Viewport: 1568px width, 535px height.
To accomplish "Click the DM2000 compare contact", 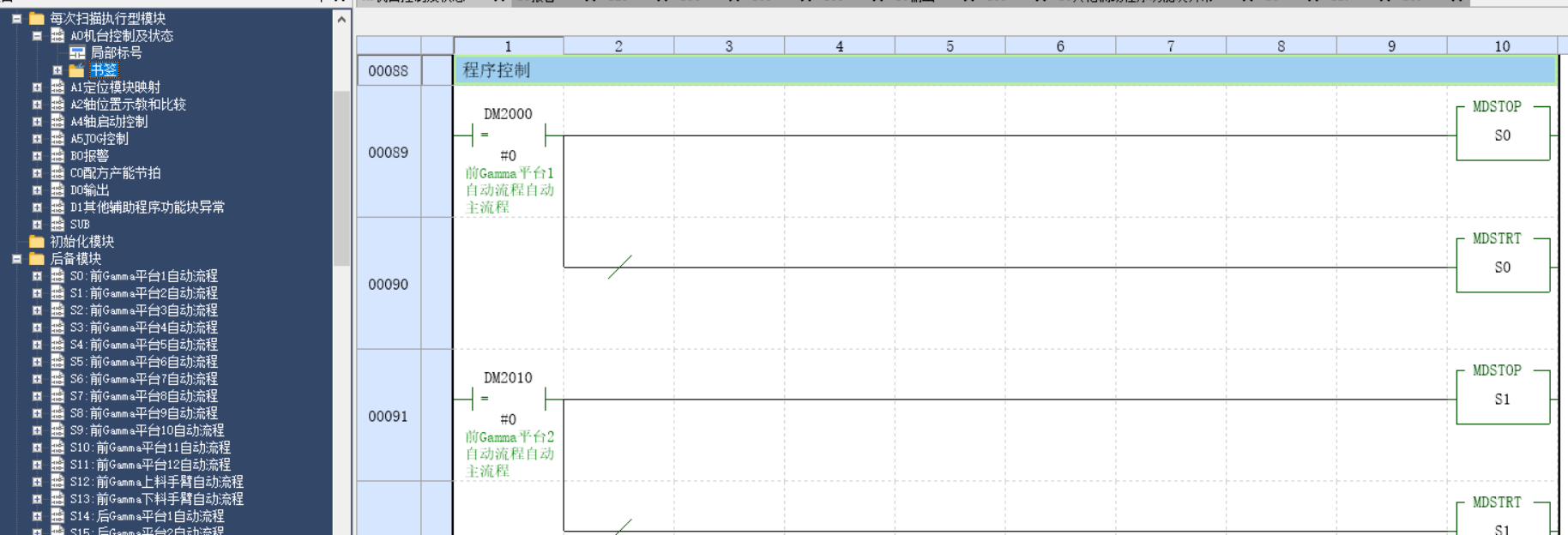I will click(x=508, y=135).
